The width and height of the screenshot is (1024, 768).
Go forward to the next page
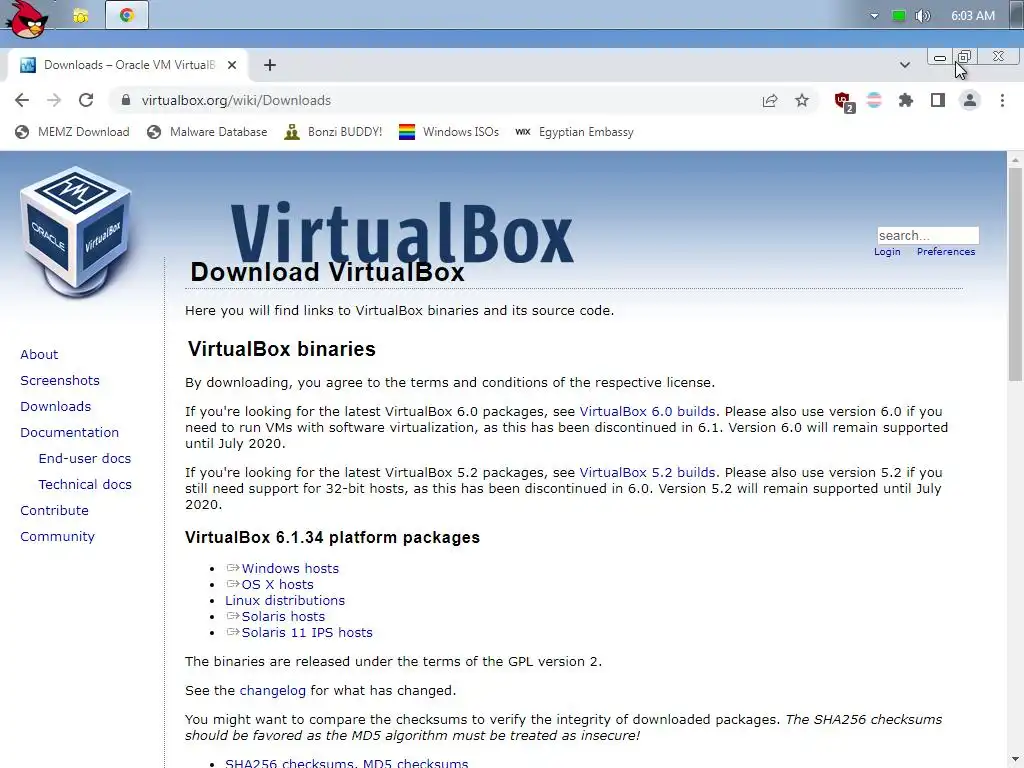tap(54, 100)
